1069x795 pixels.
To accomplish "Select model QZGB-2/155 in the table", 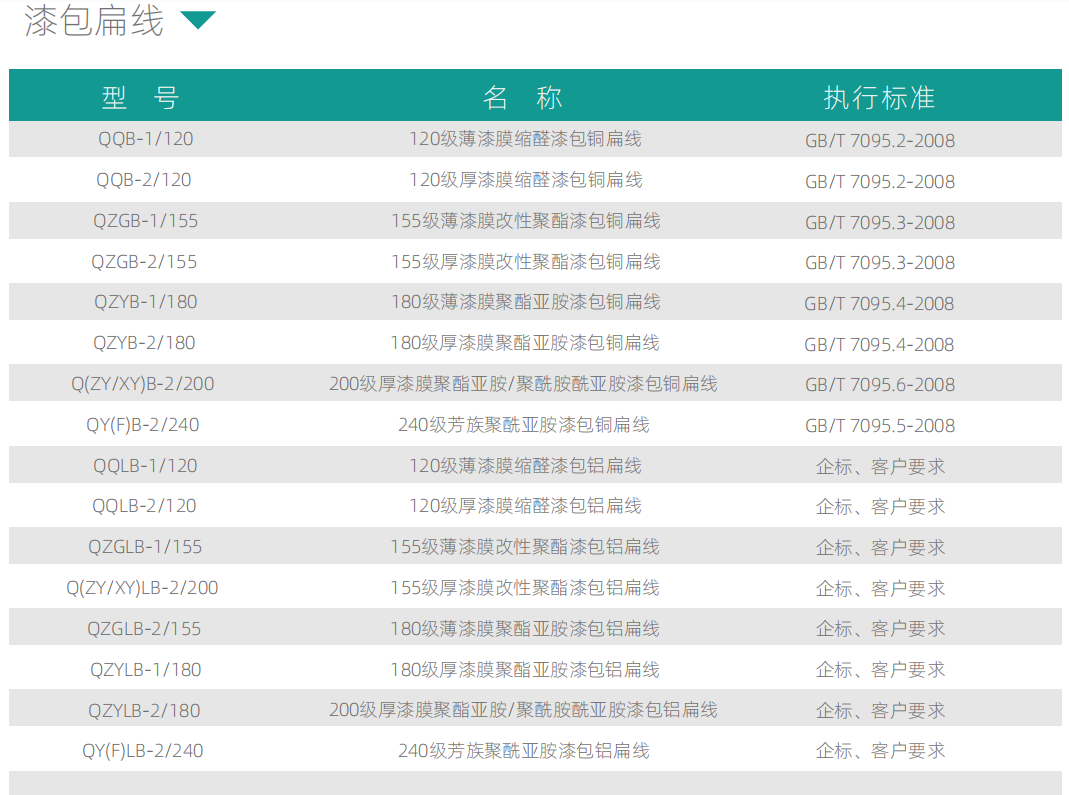I will (144, 262).
